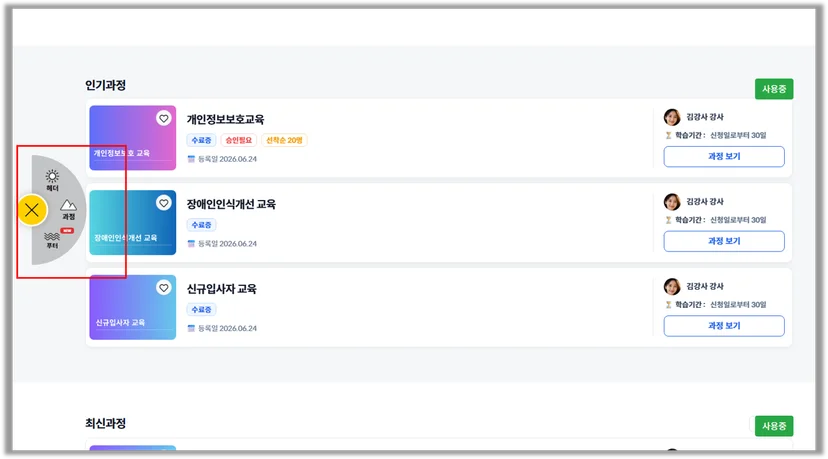Click the 사용중 button for 최신과정 section
The image size is (828, 459).
pos(774,426)
